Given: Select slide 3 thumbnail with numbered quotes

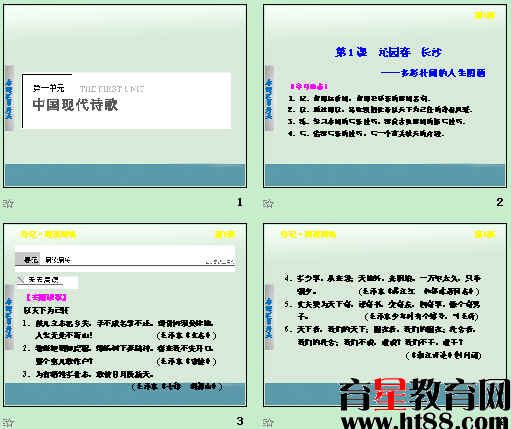Looking at the screenshot, I should click(125, 315).
